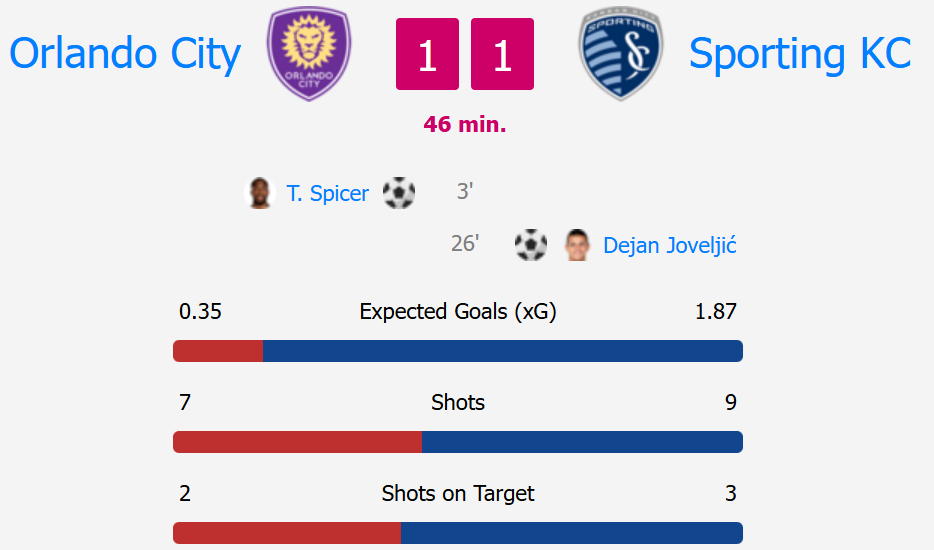The height and width of the screenshot is (550, 934).
Task: Click the blue segment of Shots bar
Action: pos(583,442)
